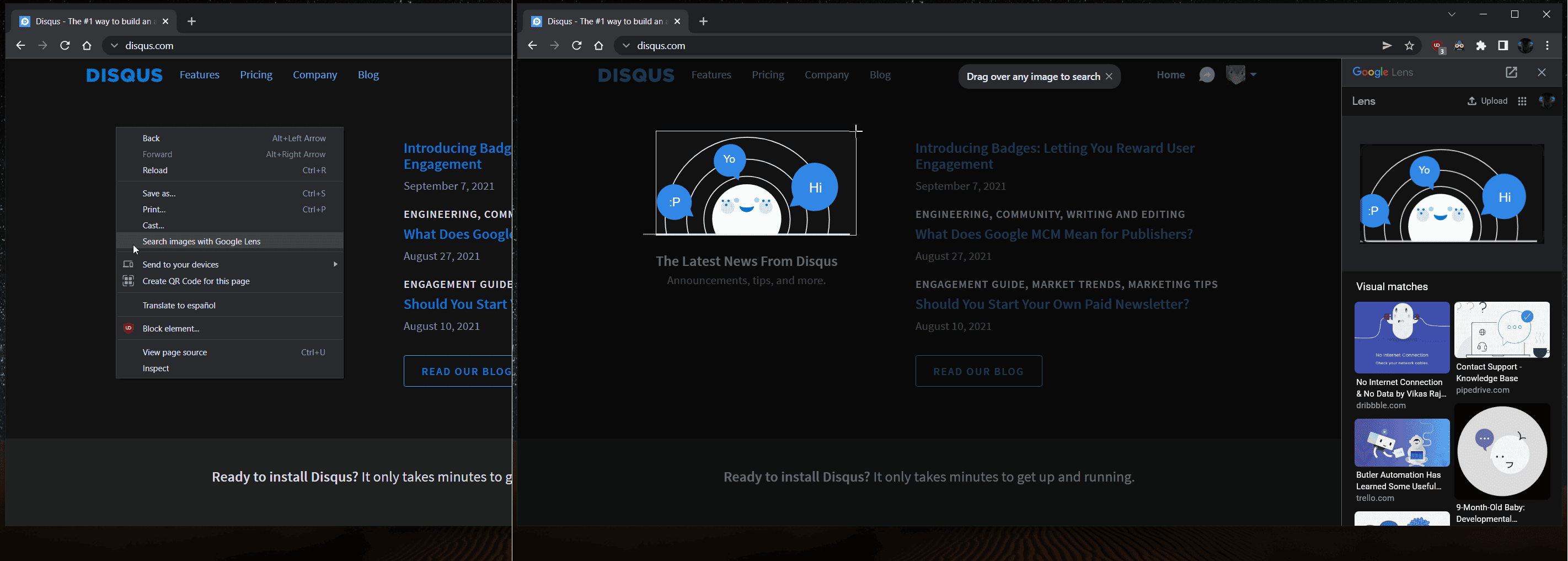Dismiss 'Drag over any image to search' chip
This screenshot has width=1568, height=561.
pyautogui.click(x=1109, y=76)
